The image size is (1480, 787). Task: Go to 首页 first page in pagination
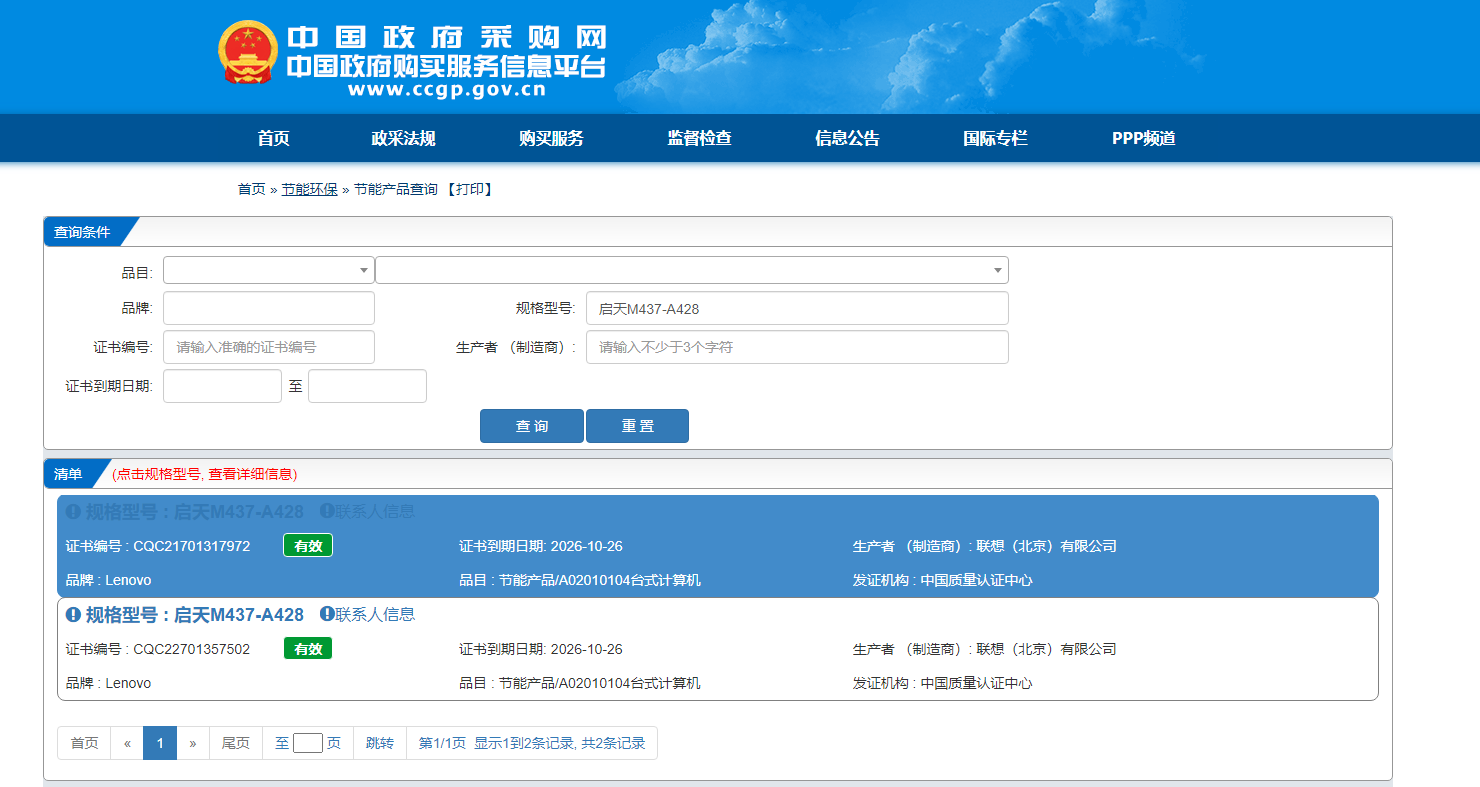pyautogui.click(x=84, y=743)
